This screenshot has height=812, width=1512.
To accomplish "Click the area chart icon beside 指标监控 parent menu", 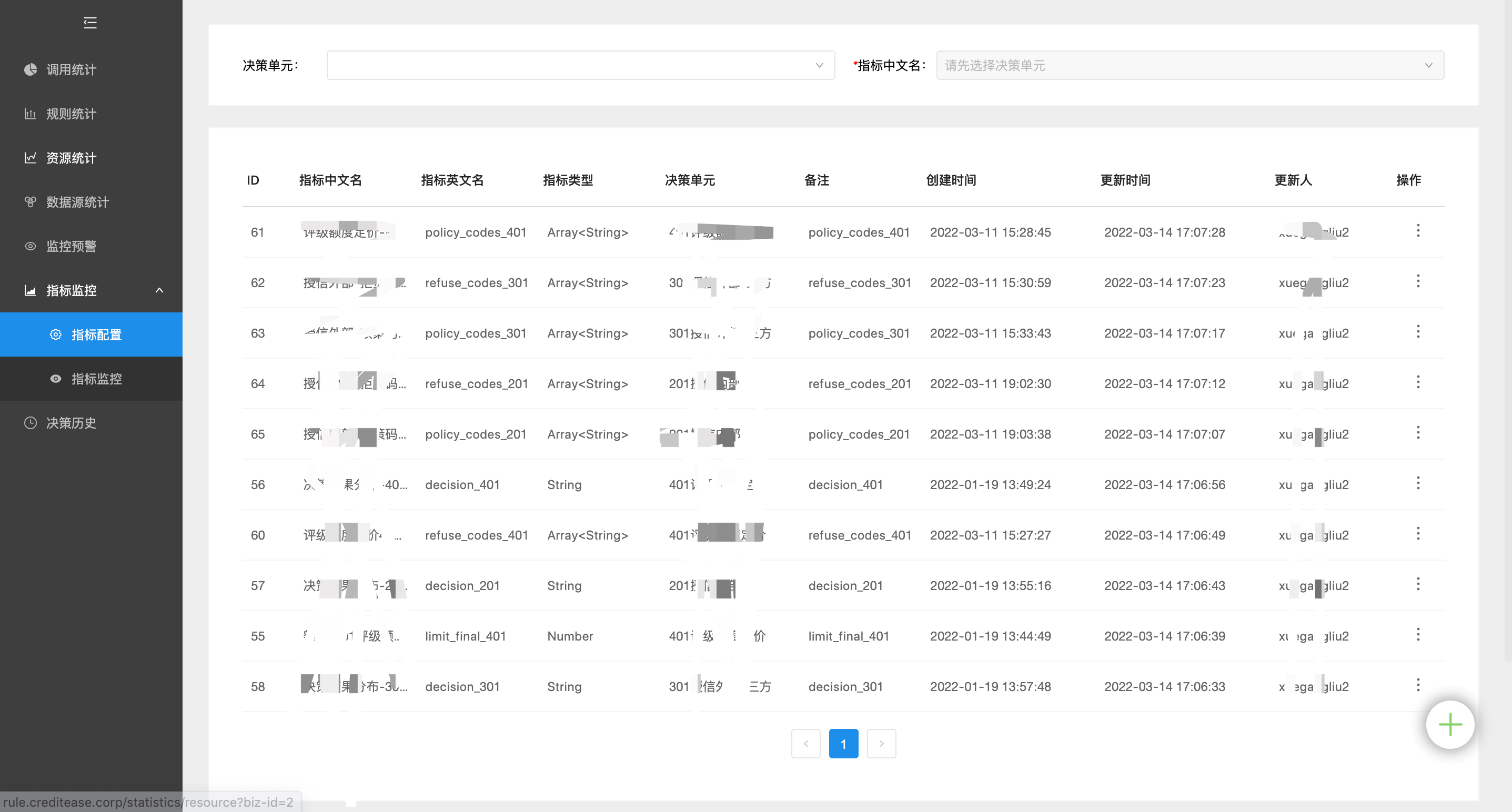I will point(31,290).
